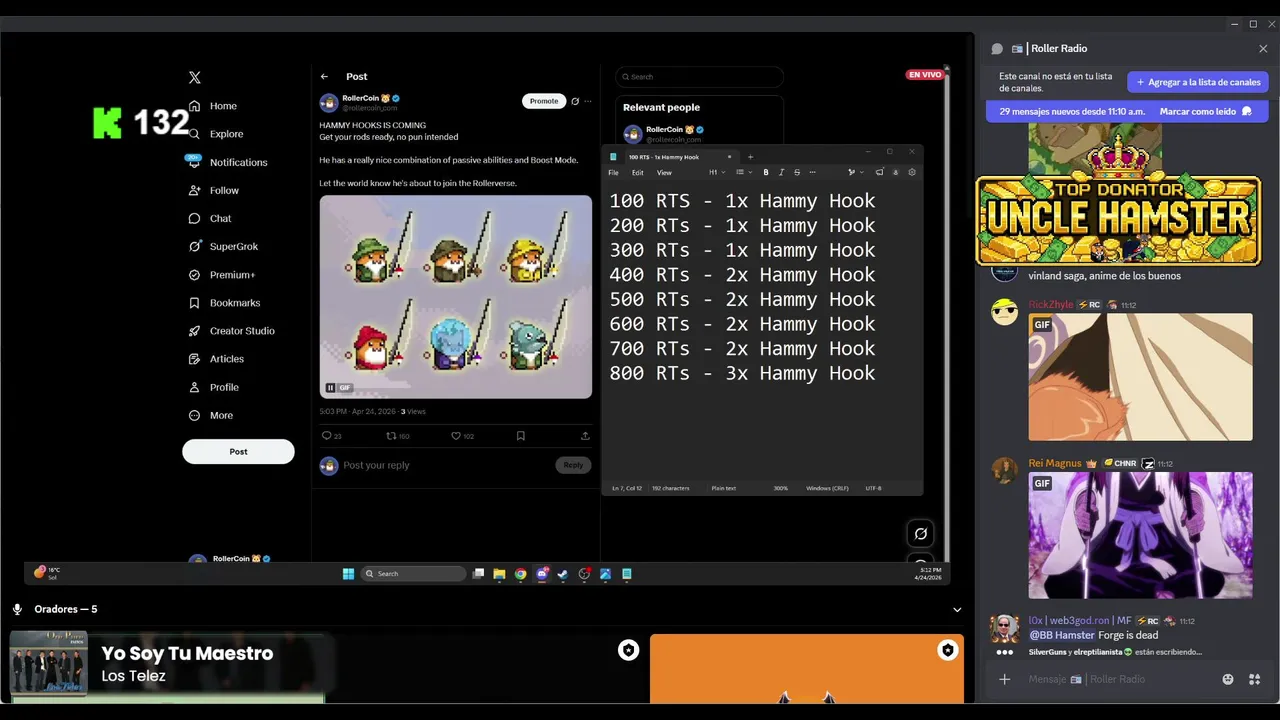The width and height of the screenshot is (1280, 720).
Task: Add attachment with plus icon in chat
Action: [1005, 679]
